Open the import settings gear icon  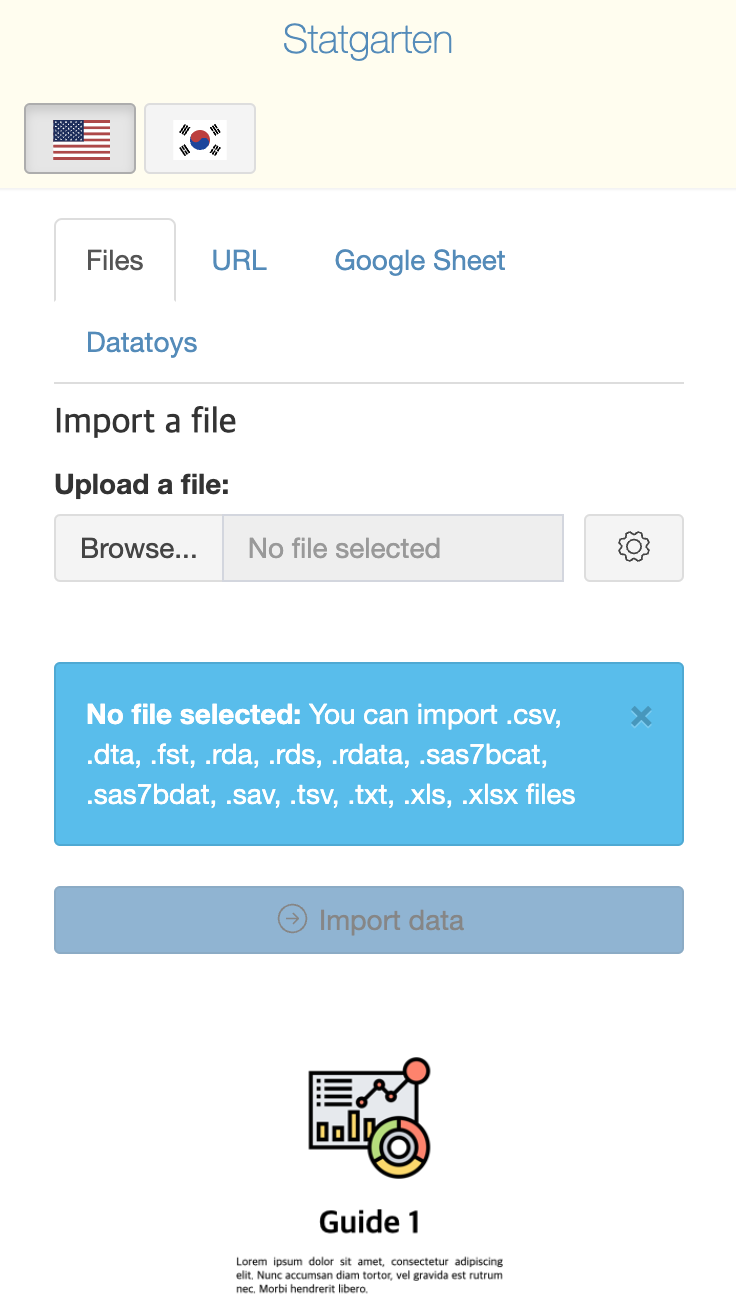click(634, 548)
